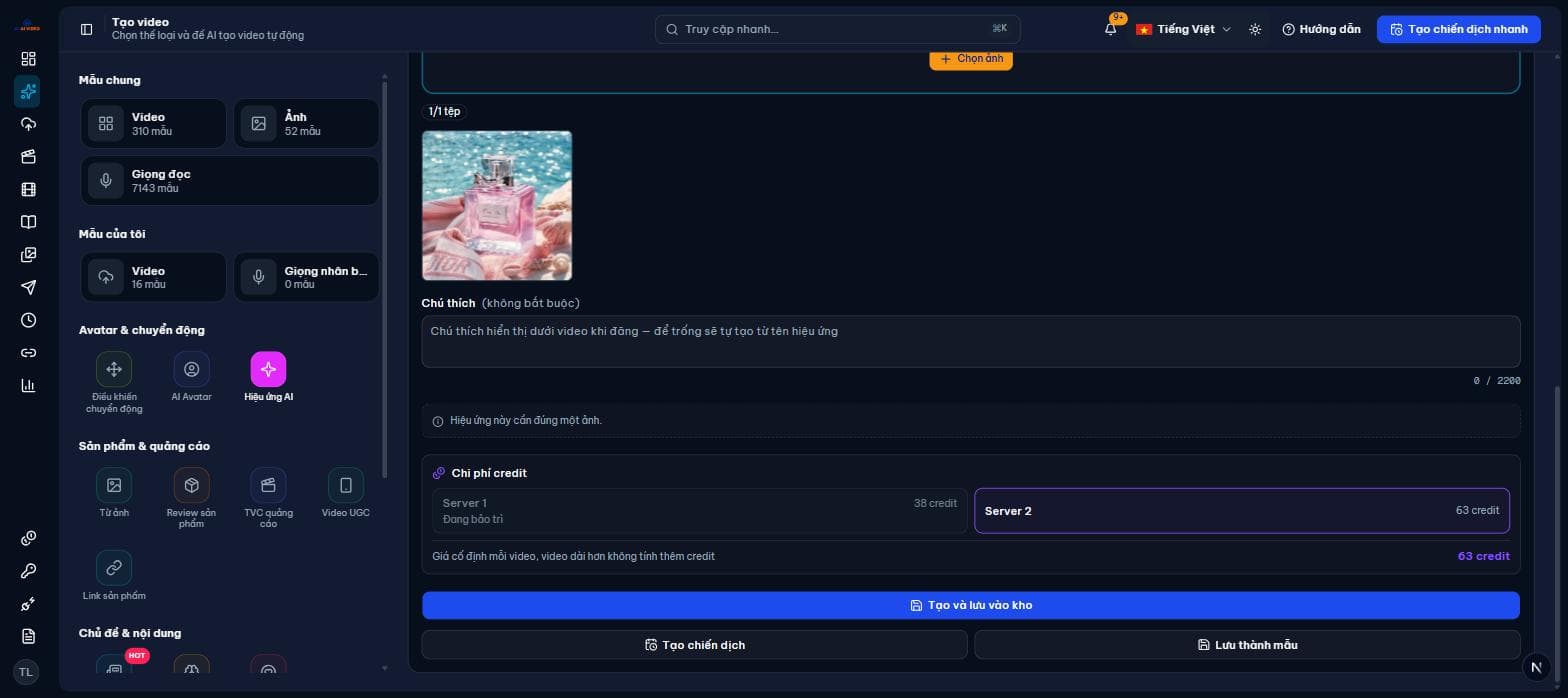1568x698 pixels.
Task: Open the document icon in left rail
Action: 28,636
